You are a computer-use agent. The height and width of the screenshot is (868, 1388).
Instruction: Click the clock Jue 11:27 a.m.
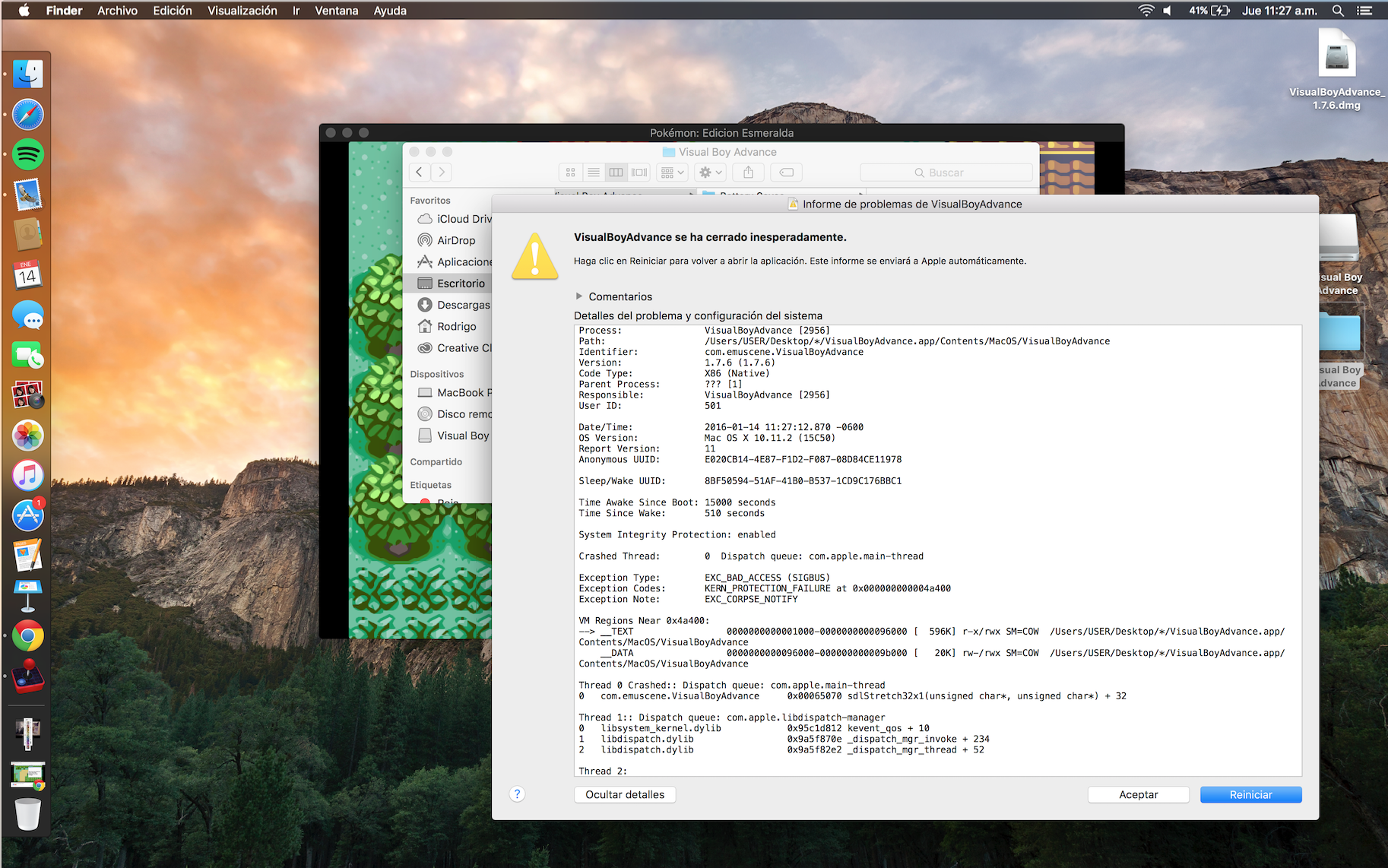[1279, 11]
